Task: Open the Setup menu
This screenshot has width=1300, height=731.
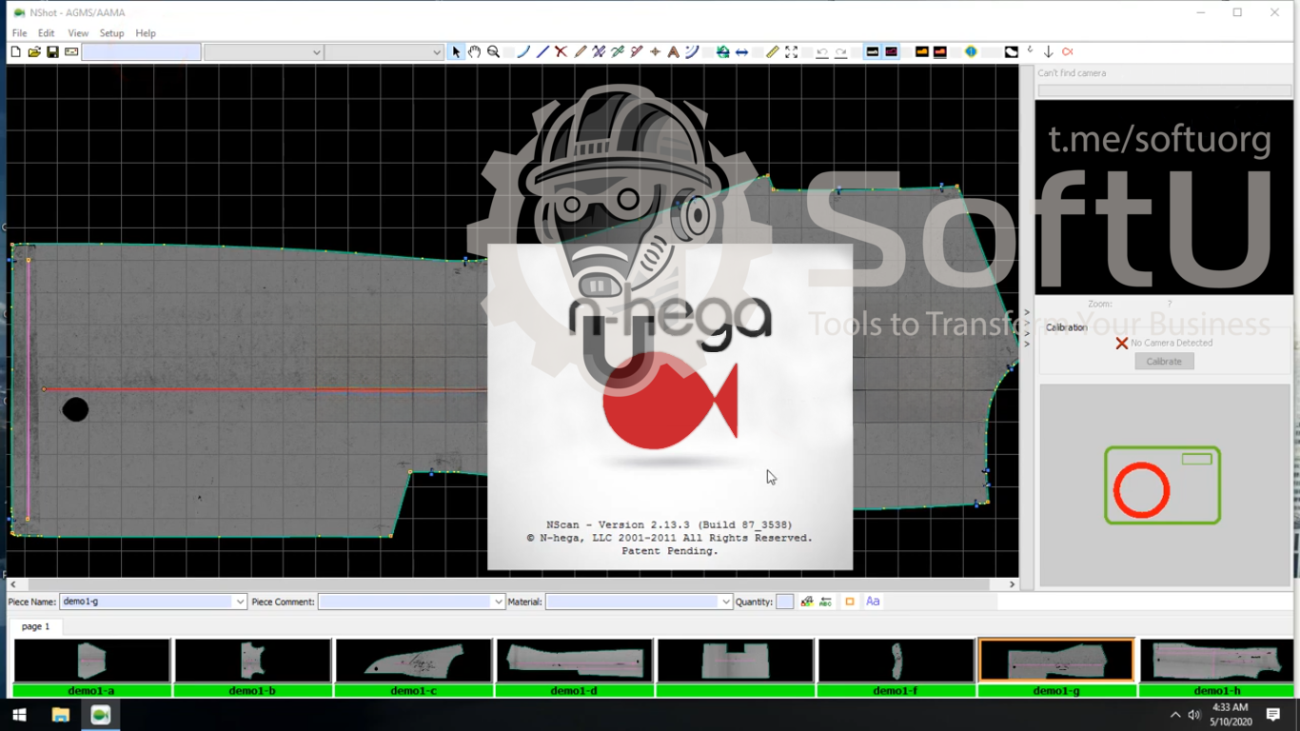Action: (x=112, y=33)
